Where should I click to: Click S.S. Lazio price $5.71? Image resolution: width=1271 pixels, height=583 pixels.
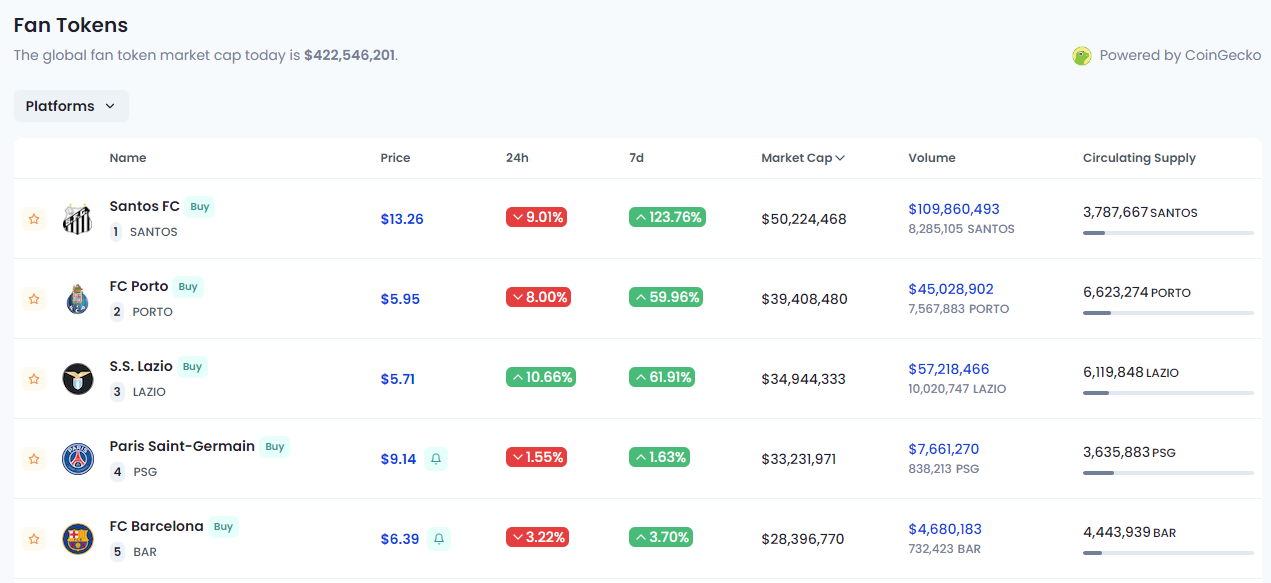tap(398, 379)
